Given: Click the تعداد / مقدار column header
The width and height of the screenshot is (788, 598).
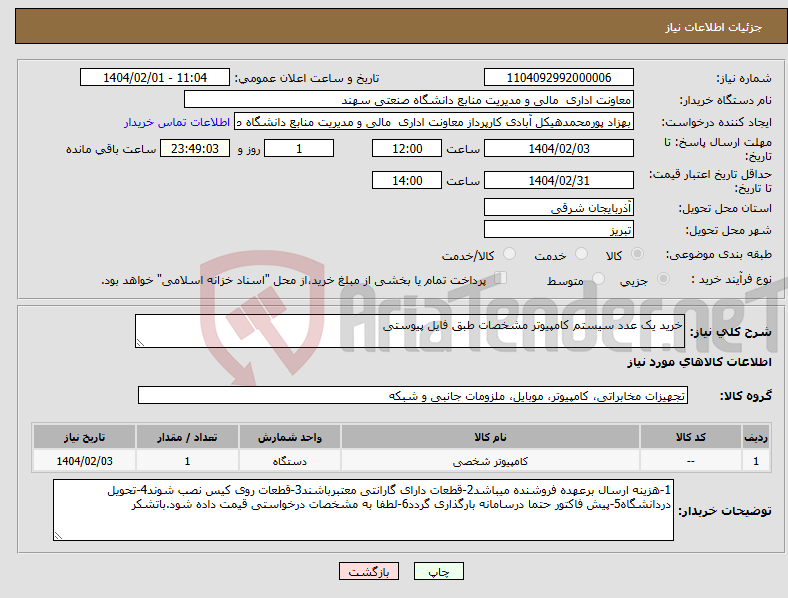Looking at the screenshot, I should coord(187,437).
